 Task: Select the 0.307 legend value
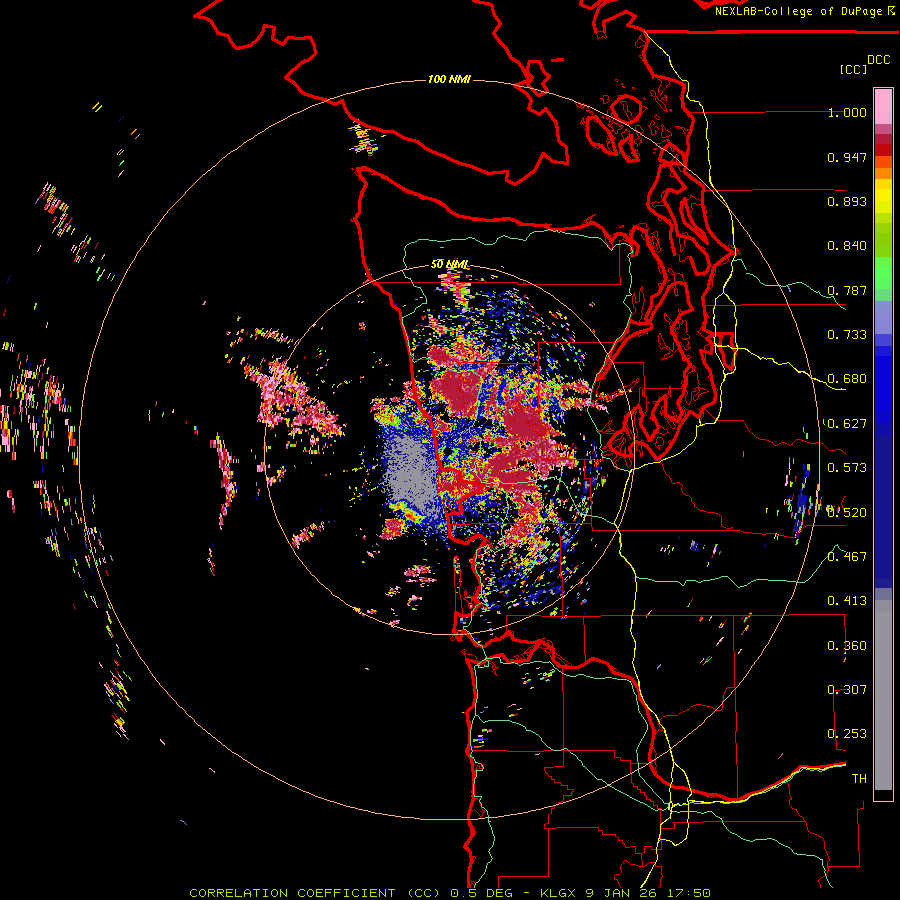[x=847, y=689]
